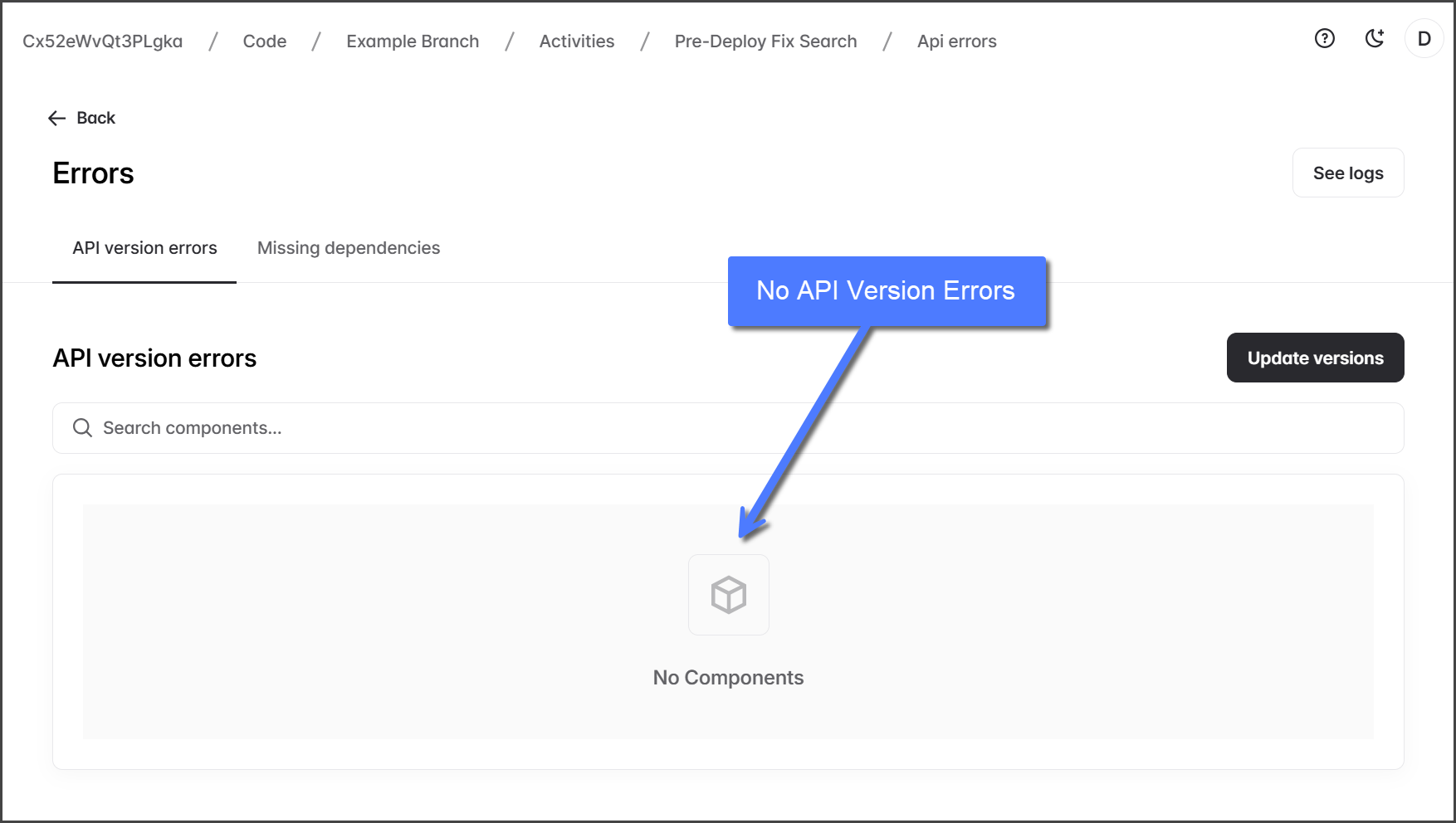Navigate to the Code breadcrumb link

(x=264, y=41)
